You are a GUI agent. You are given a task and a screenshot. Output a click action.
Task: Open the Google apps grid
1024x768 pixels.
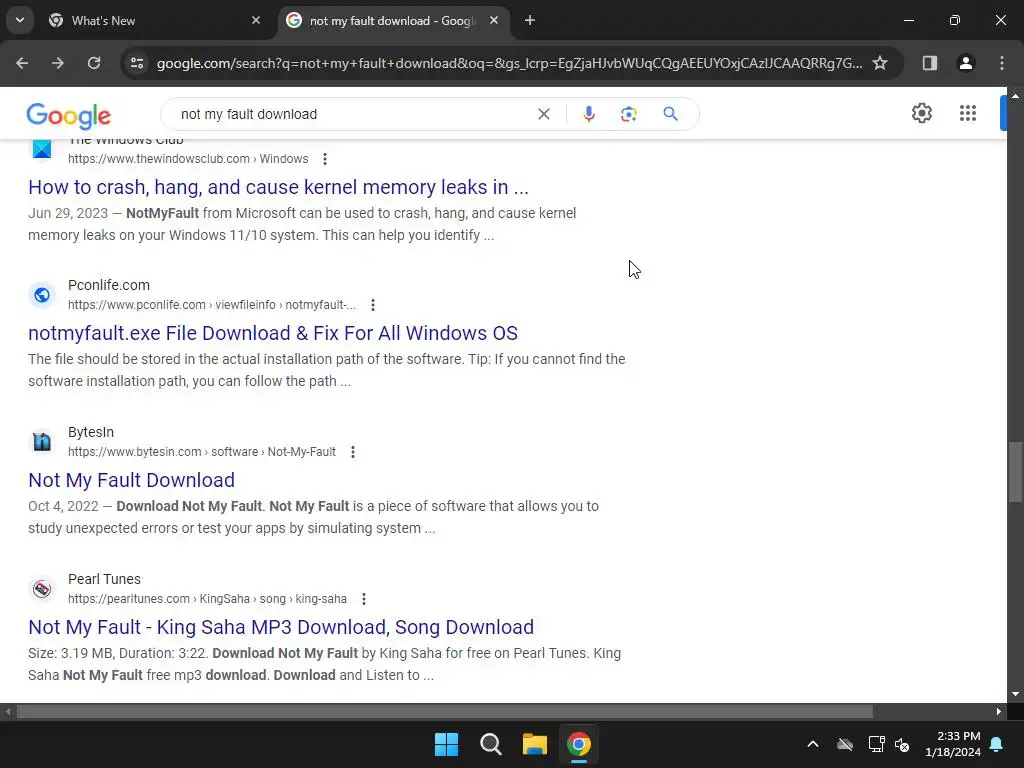coord(968,113)
